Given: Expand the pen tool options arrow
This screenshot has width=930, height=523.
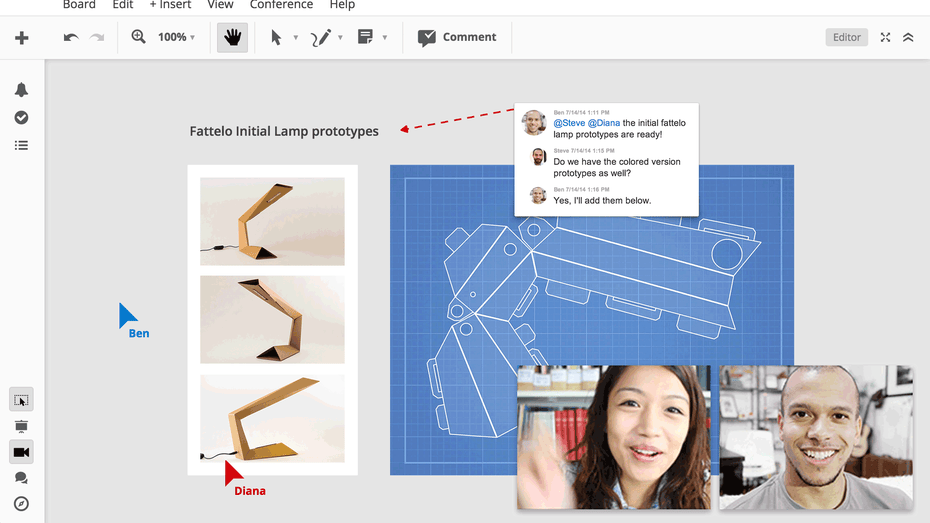Looking at the screenshot, I should (x=340, y=38).
